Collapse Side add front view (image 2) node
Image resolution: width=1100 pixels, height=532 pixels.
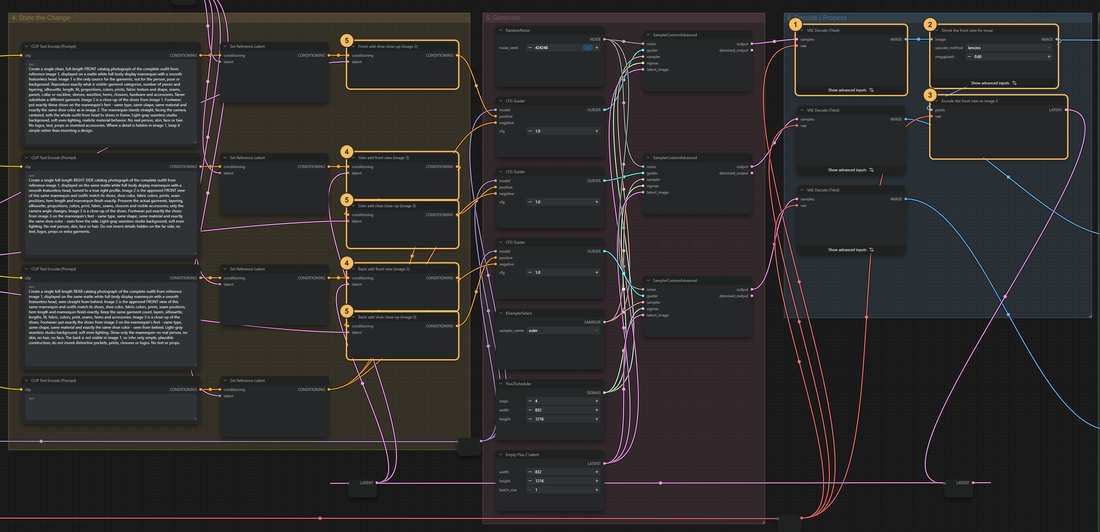click(x=353, y=158)
